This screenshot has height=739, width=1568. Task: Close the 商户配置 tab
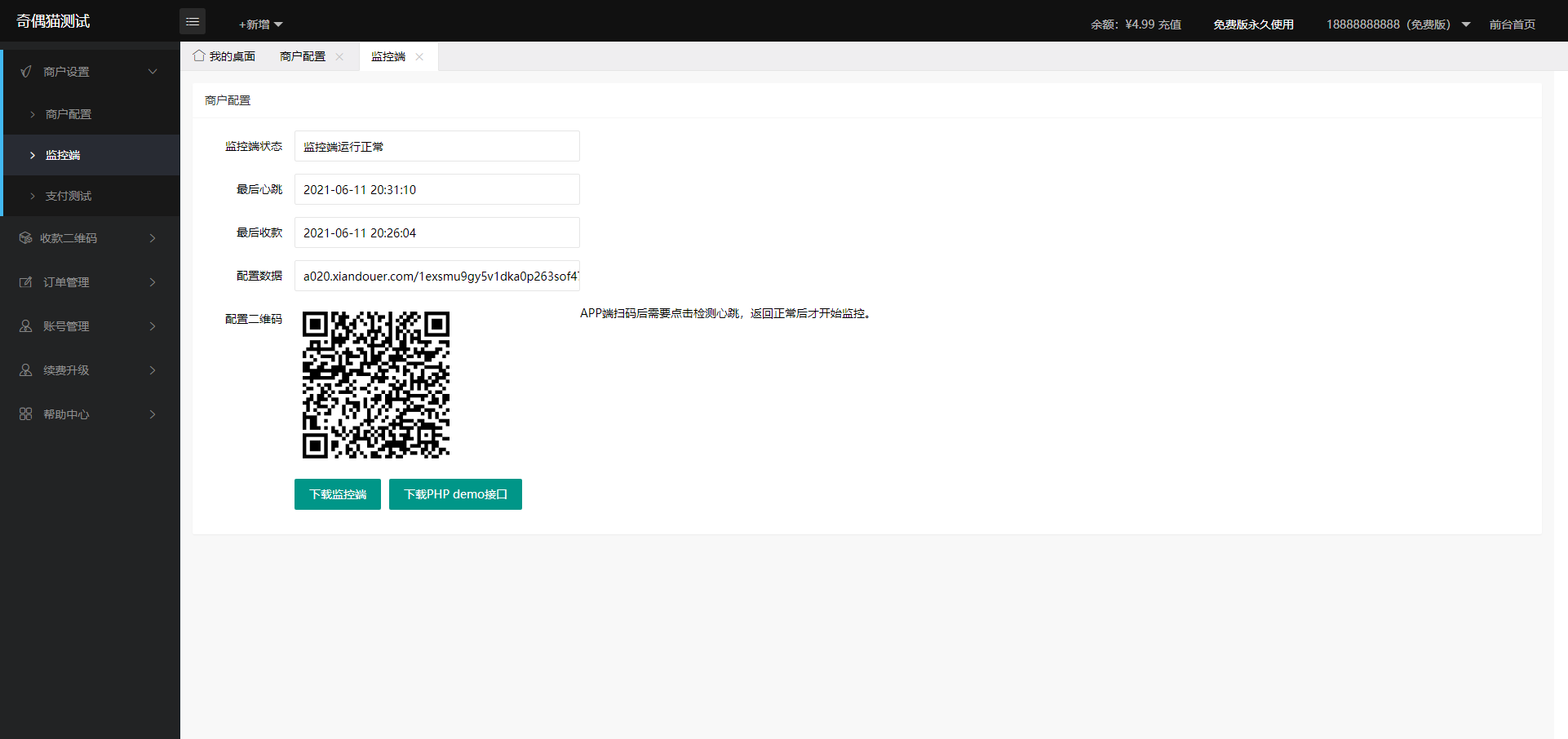339,56
